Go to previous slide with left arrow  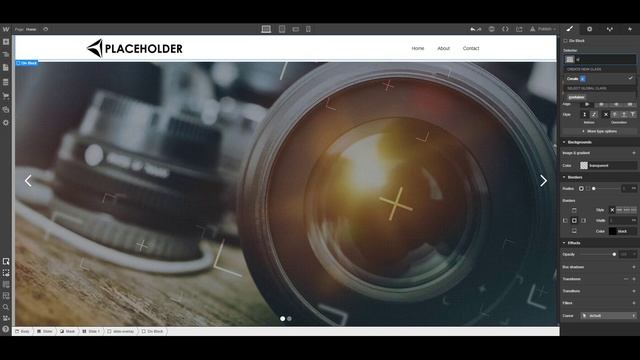(28, 181)
